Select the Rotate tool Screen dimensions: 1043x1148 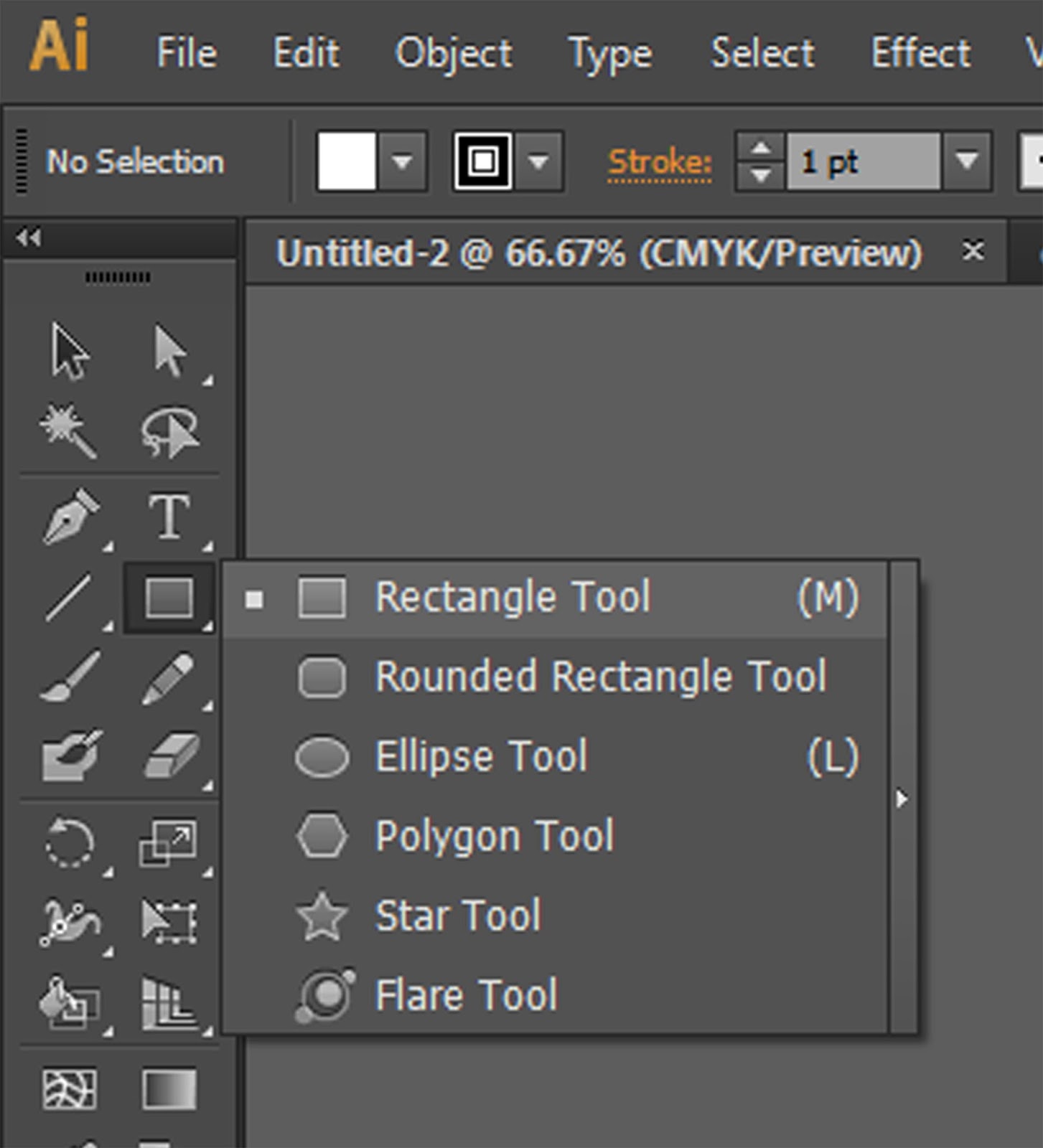coord(69,842)
